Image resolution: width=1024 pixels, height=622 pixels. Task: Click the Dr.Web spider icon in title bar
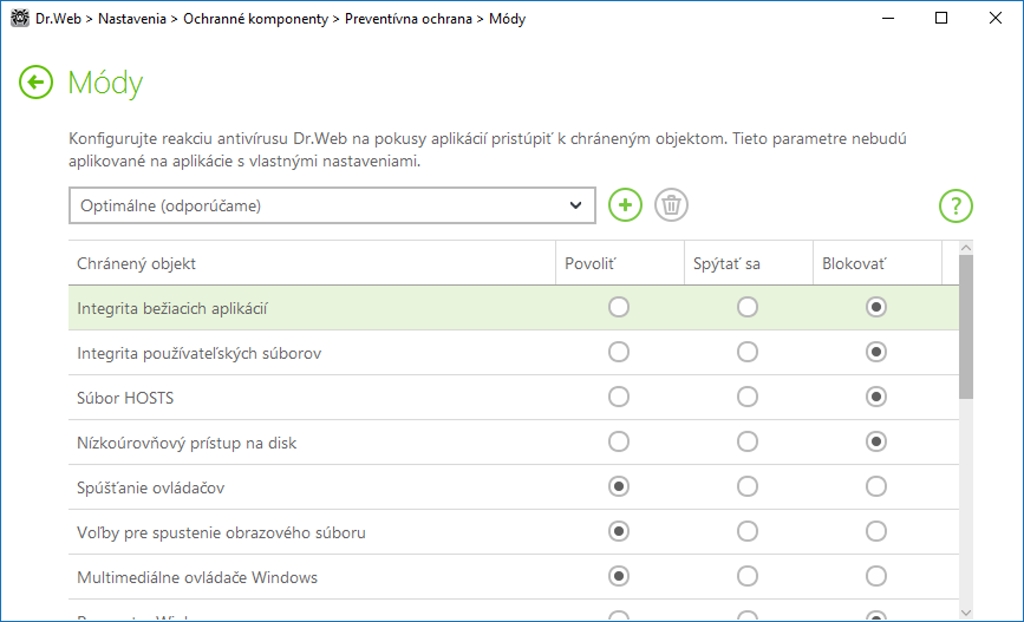(x=19, y=18)
